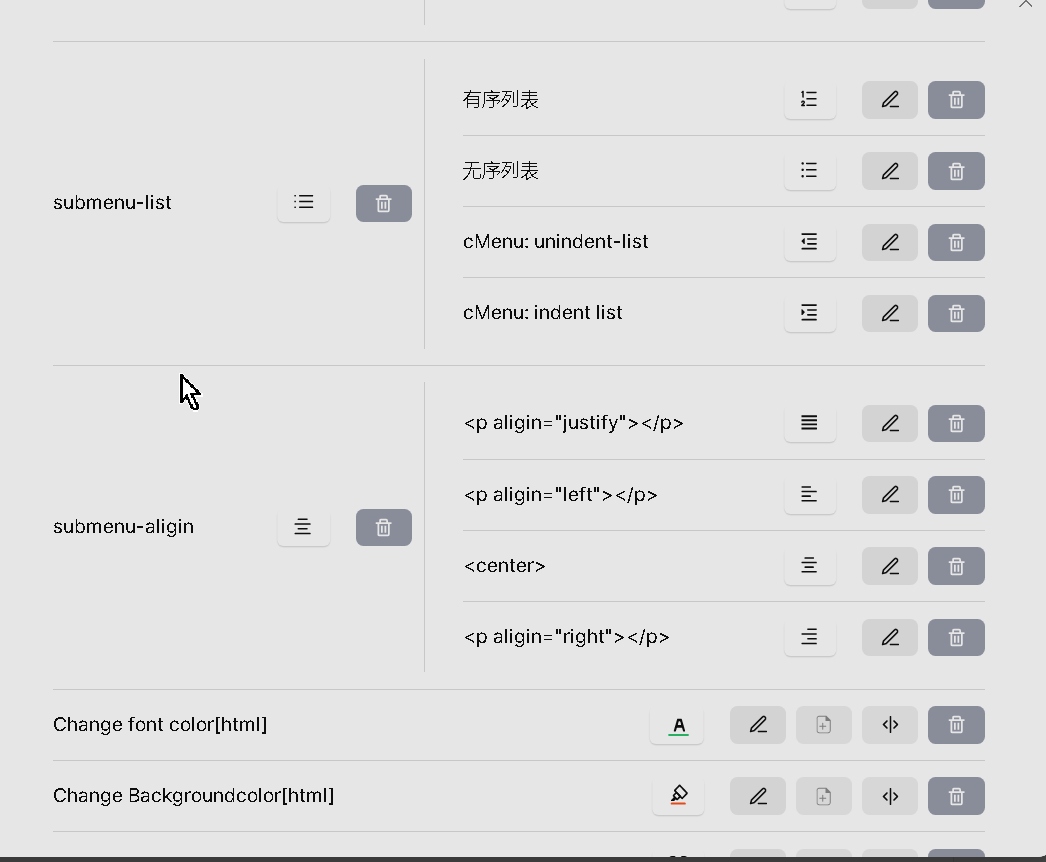Click the indent list icon button
Viewport: 1046px width, 862px height.
[x=809, y=313]
